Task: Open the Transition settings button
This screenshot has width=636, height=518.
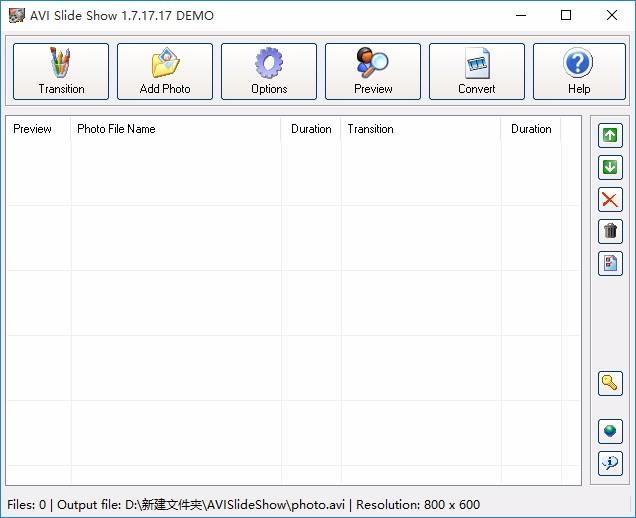Action: (61, 71)
